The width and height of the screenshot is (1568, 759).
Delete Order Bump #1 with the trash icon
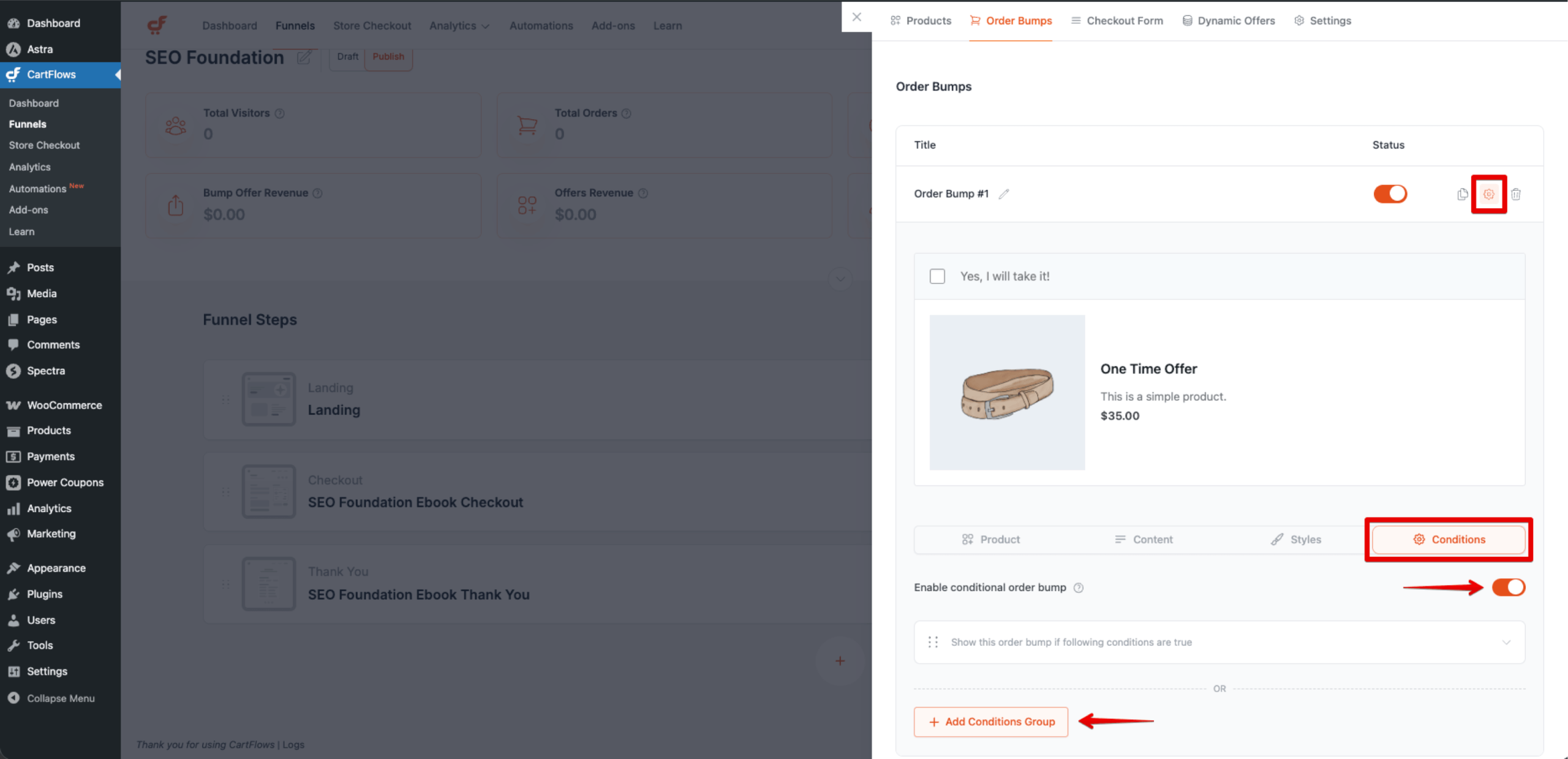coord(1516,194)
